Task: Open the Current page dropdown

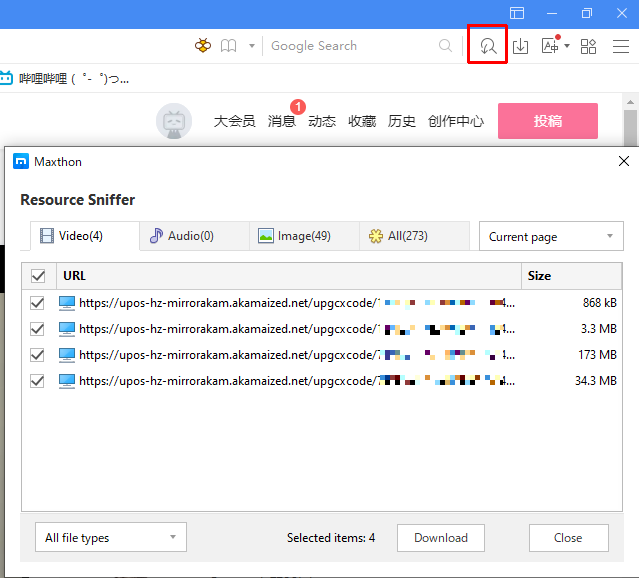Action: tap(551, 236)
